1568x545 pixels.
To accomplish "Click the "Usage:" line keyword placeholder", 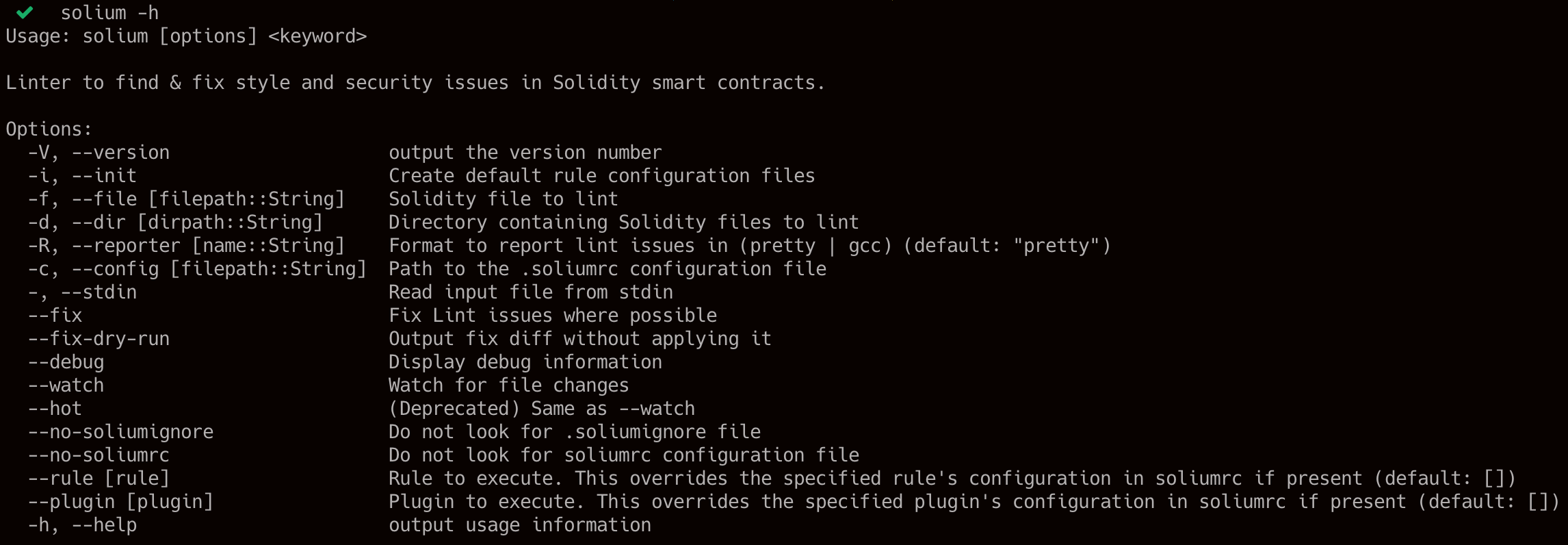I will click(317, 36).
